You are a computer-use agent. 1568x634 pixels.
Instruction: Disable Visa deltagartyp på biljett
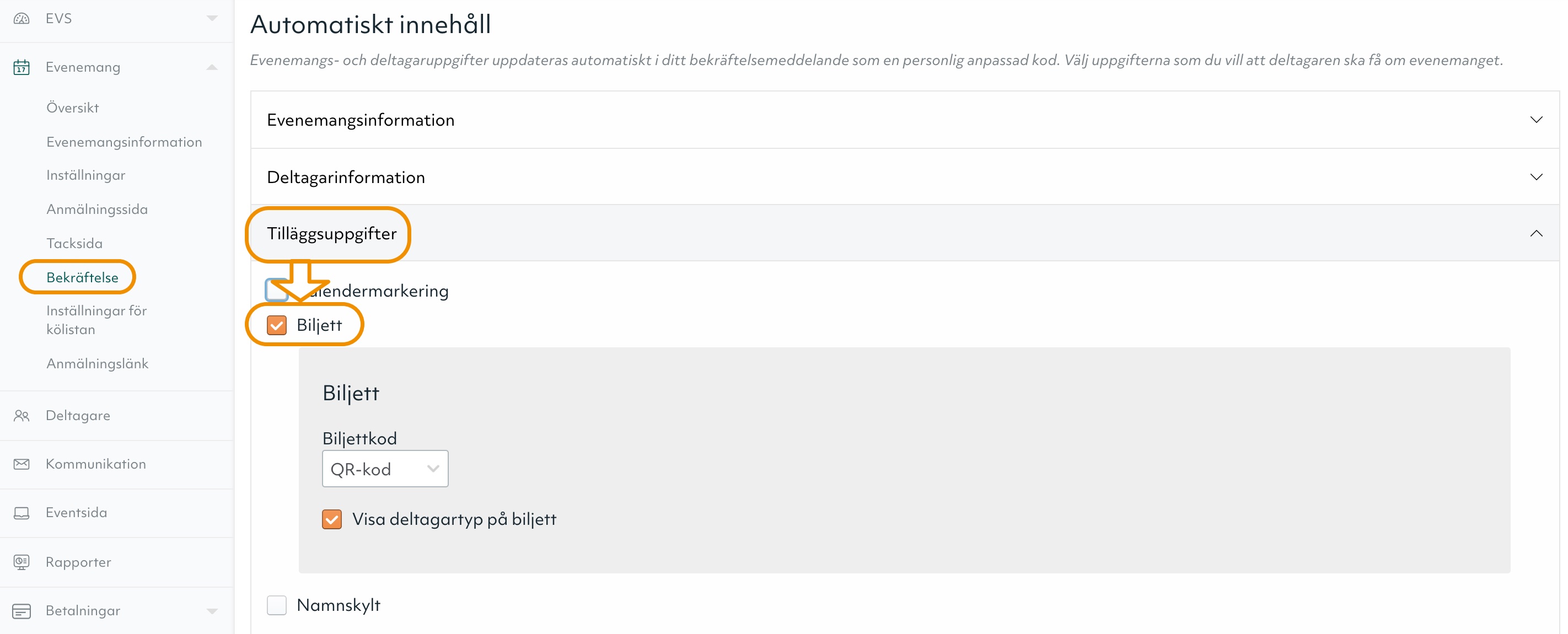point(332,520)
